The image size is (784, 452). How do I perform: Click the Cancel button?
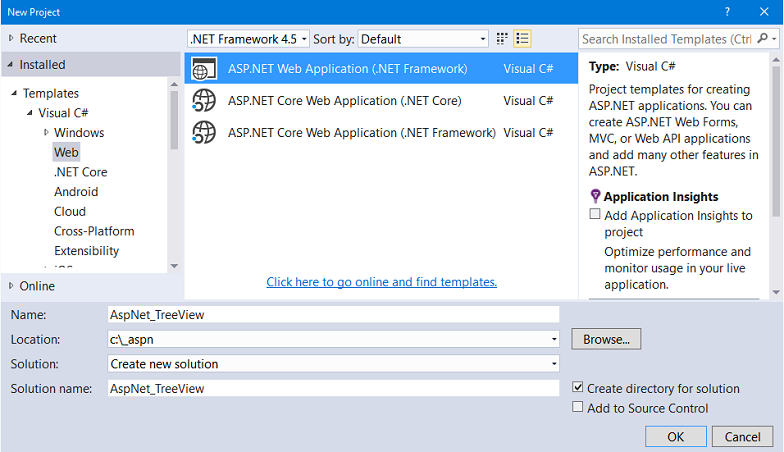point(742,436)
